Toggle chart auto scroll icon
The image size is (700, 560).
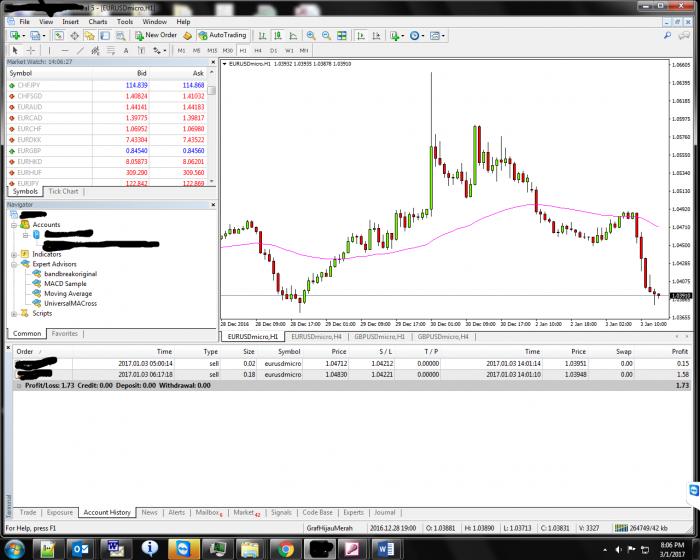click(361, 35)
